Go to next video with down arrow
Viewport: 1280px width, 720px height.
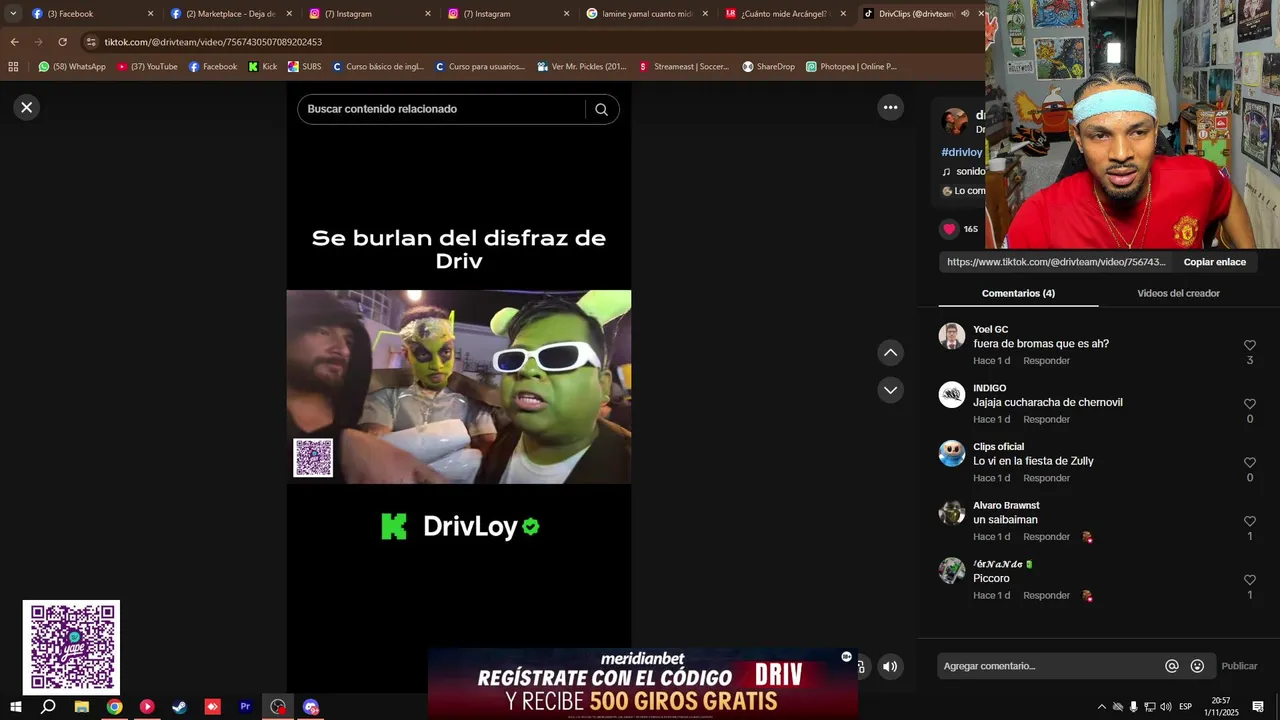[x=890, y=390]
